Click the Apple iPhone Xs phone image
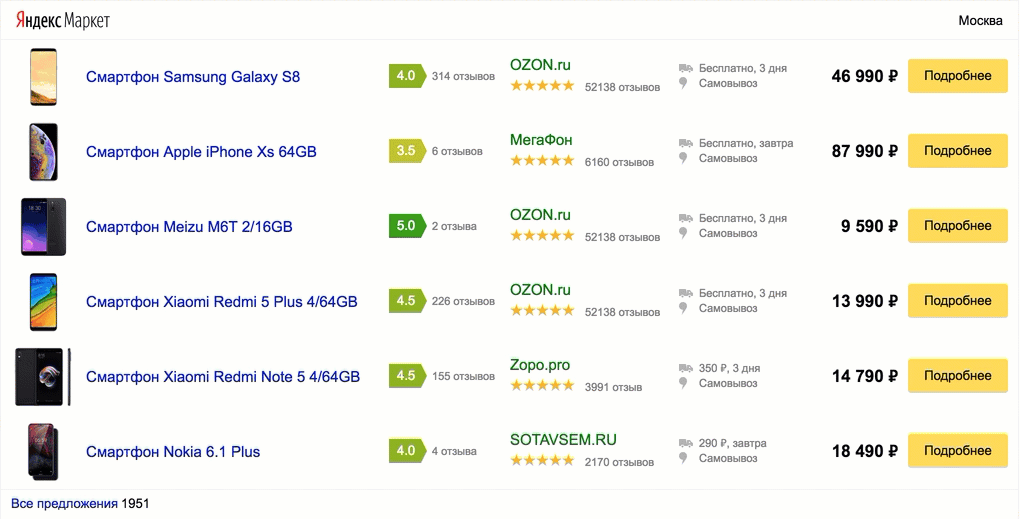1020x519 pixels. click(x=44, y=152)
